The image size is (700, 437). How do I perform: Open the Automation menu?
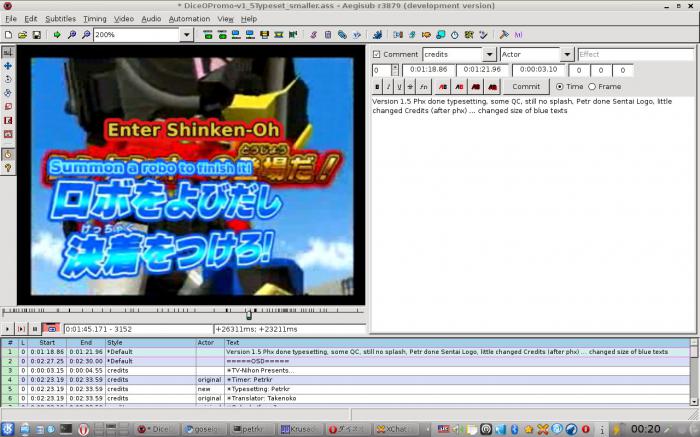189,19
